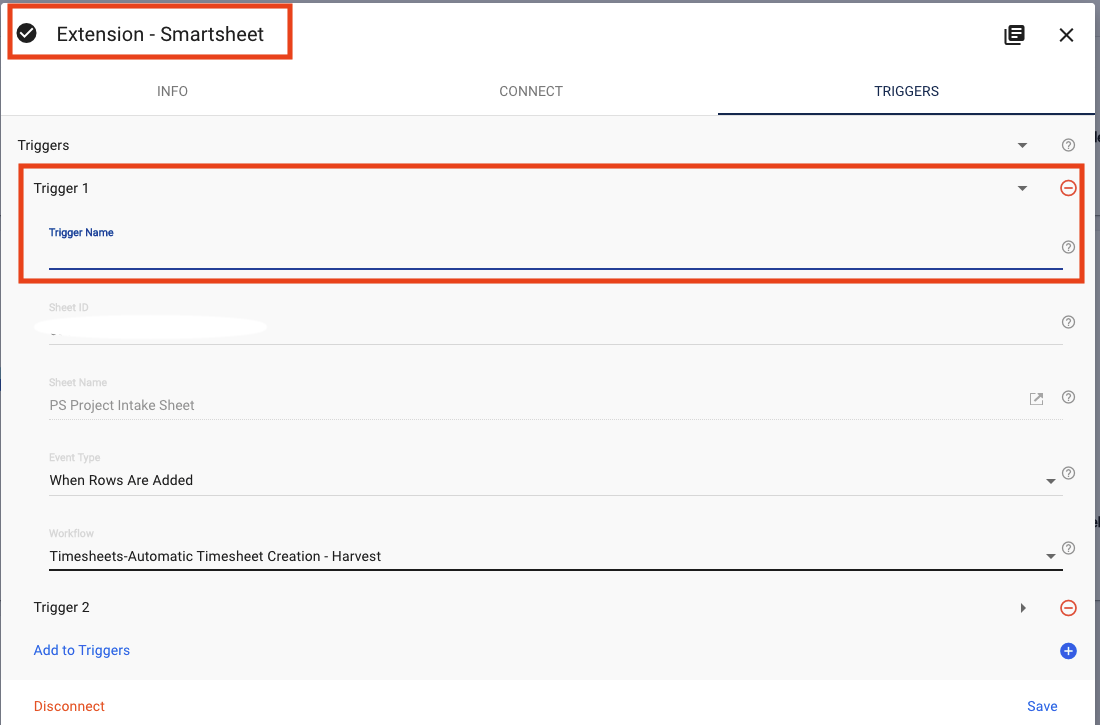The height and width of the screenshot is (725, 1100).
Task: Click help icon beside Workflow dropdown
Action: coord(1068,548)
